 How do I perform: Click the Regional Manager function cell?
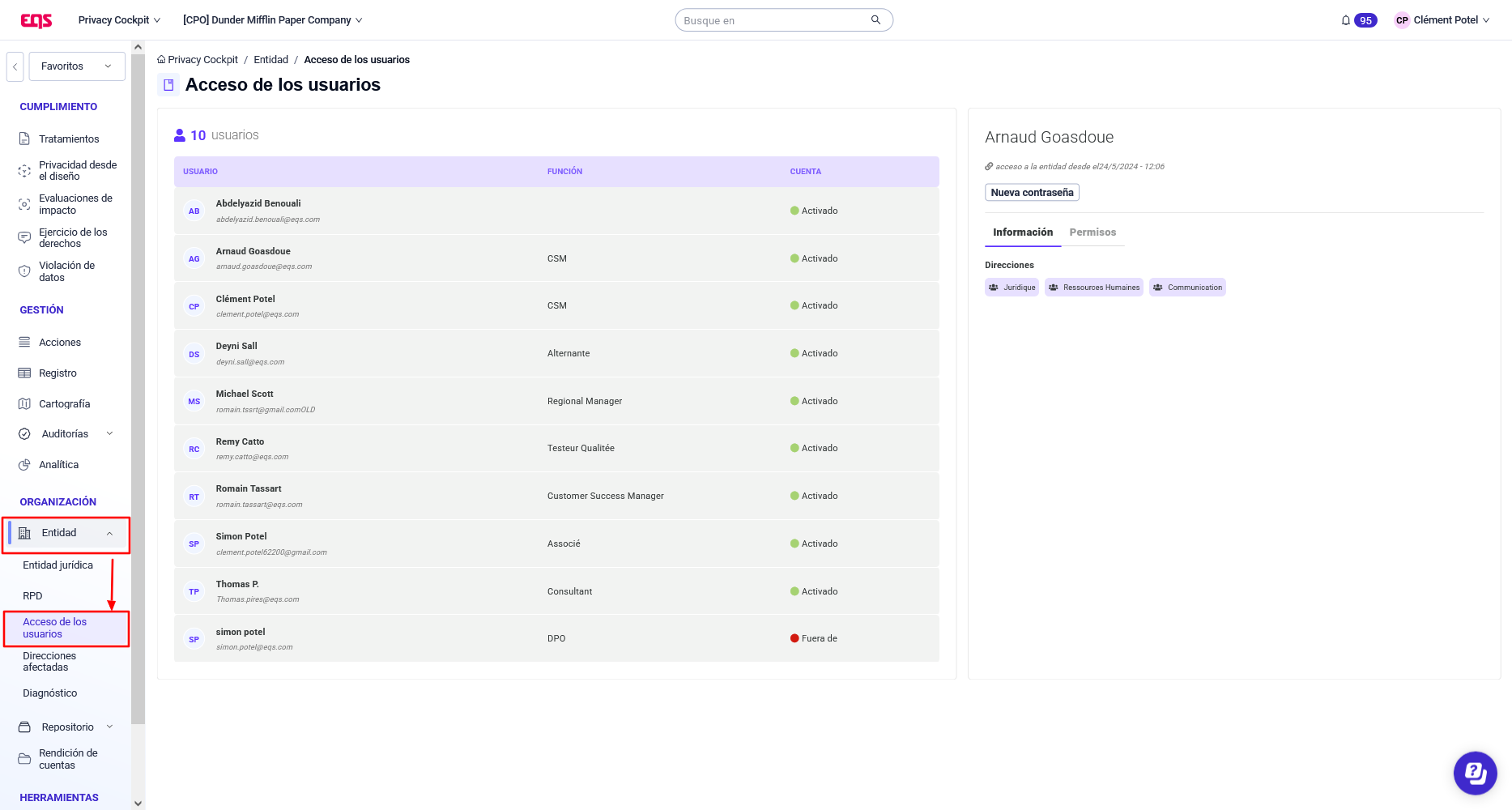585,402
